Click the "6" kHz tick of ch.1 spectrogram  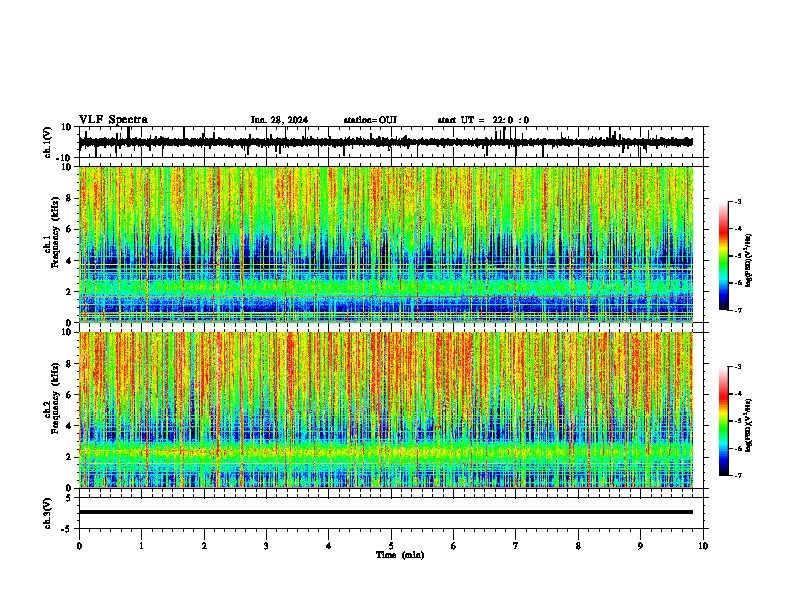point(69,230)
